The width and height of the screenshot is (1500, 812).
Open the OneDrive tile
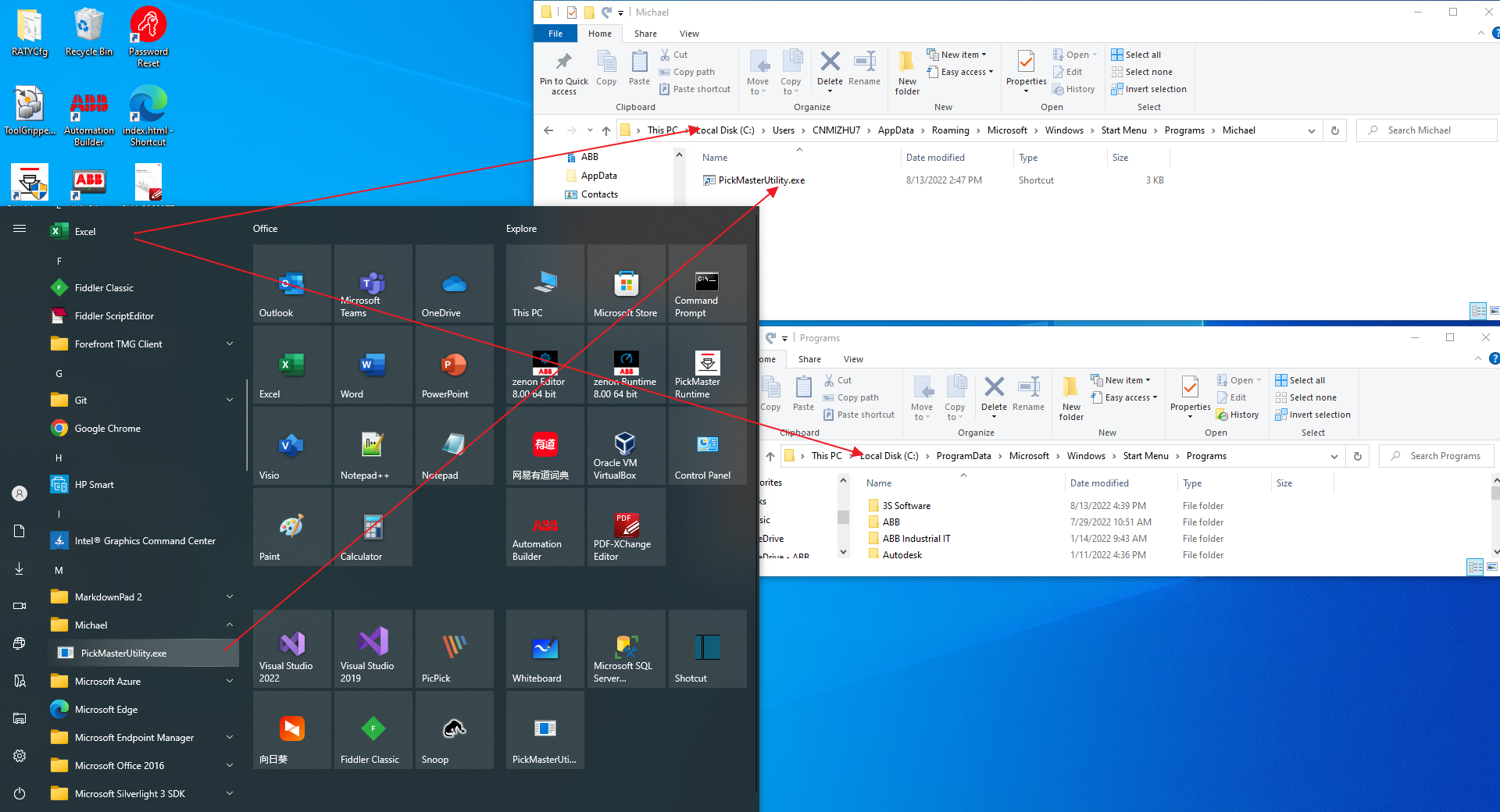[x=454, y=283]
